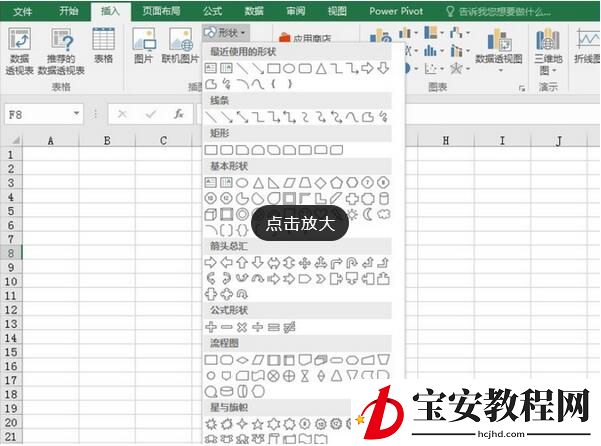Screen dimensions: 601x446
Task: Select the rounded rectangle under 矩形
Action: coord(226,150)
